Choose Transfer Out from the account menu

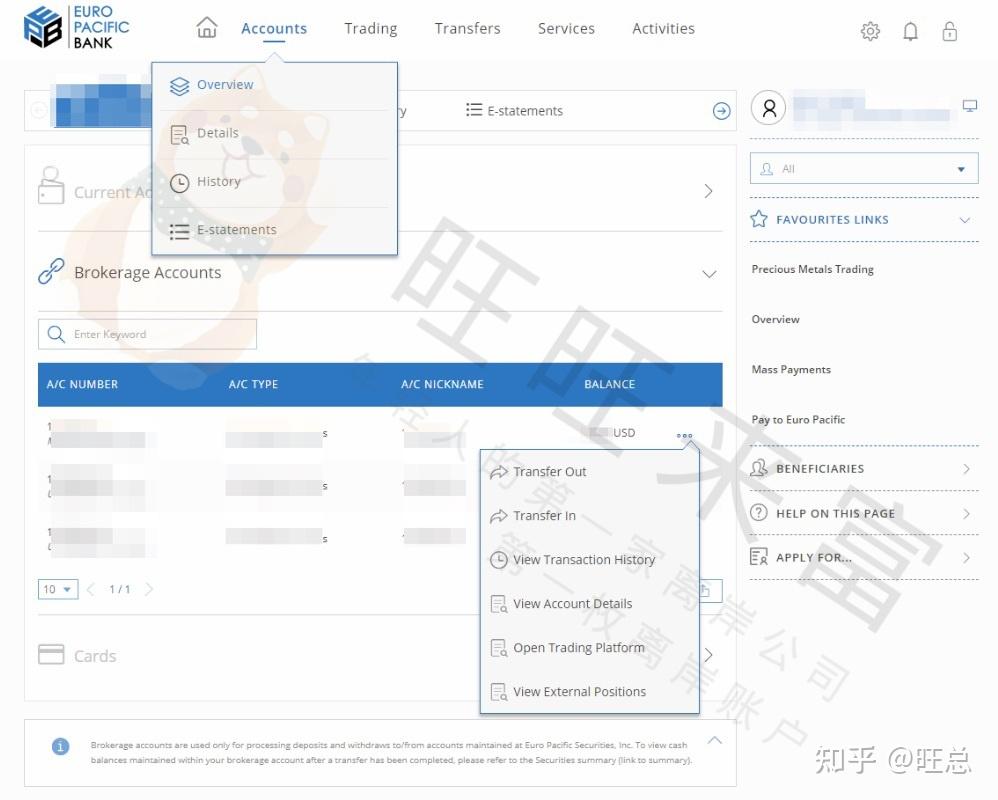click(x=589, y=472)
